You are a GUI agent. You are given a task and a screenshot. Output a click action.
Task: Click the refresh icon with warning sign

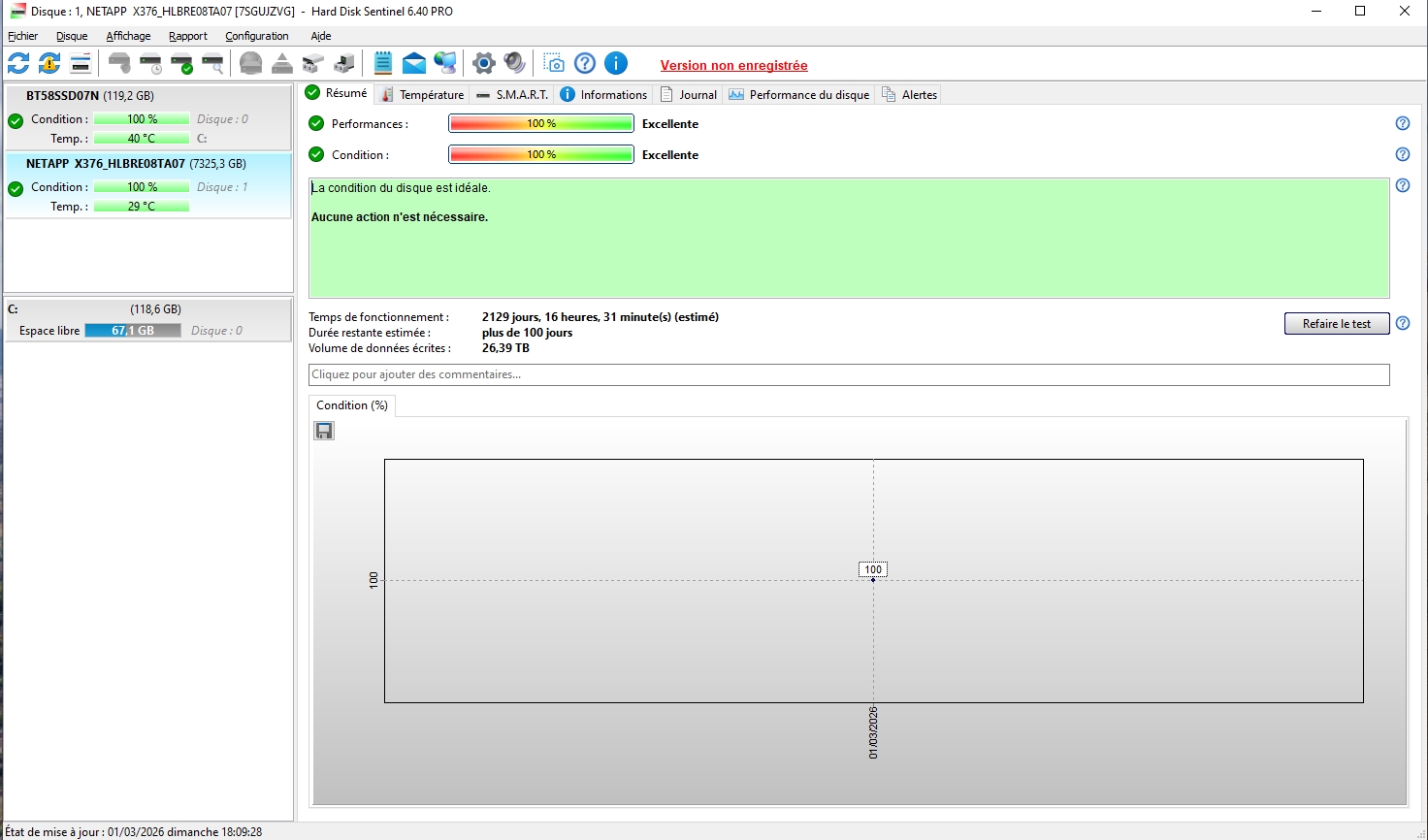[49, 64]
